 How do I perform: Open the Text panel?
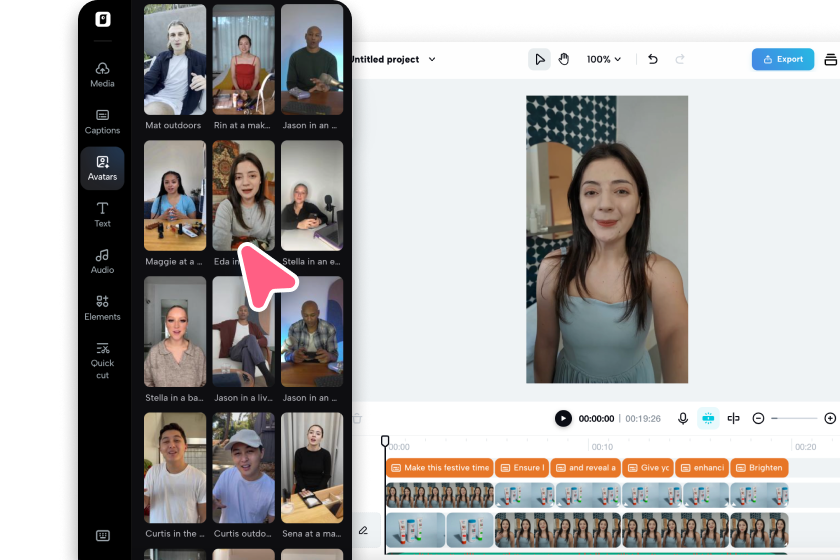102,215
